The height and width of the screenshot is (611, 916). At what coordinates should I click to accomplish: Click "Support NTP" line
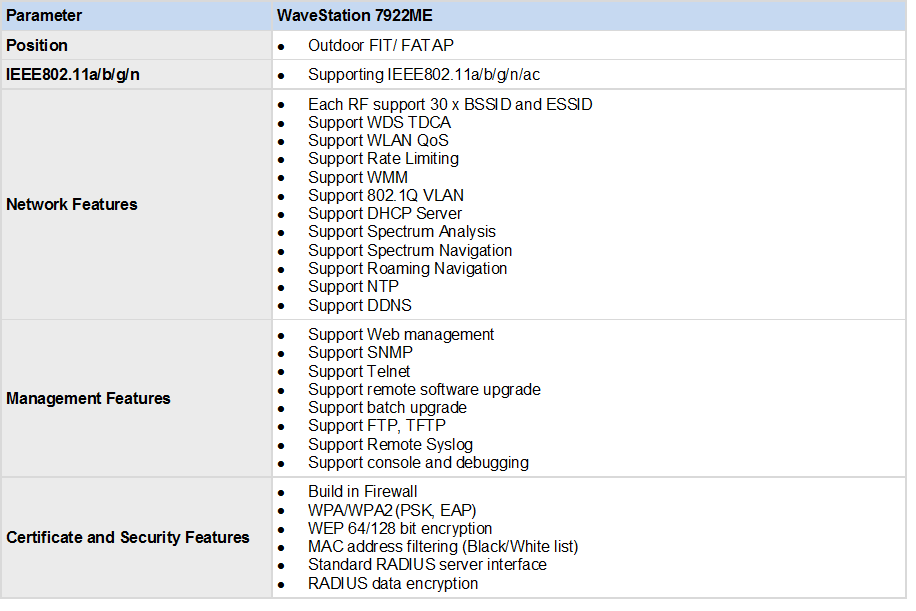353,287
